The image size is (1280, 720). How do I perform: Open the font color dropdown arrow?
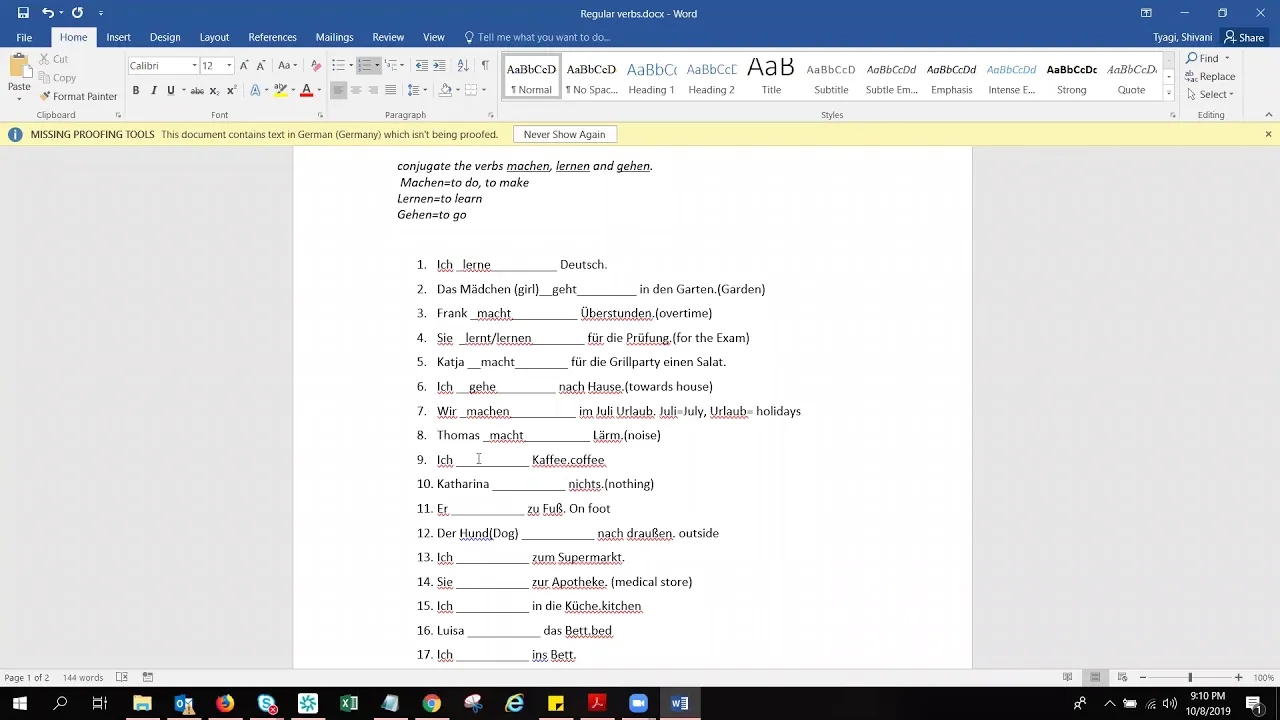click(319, 90)
